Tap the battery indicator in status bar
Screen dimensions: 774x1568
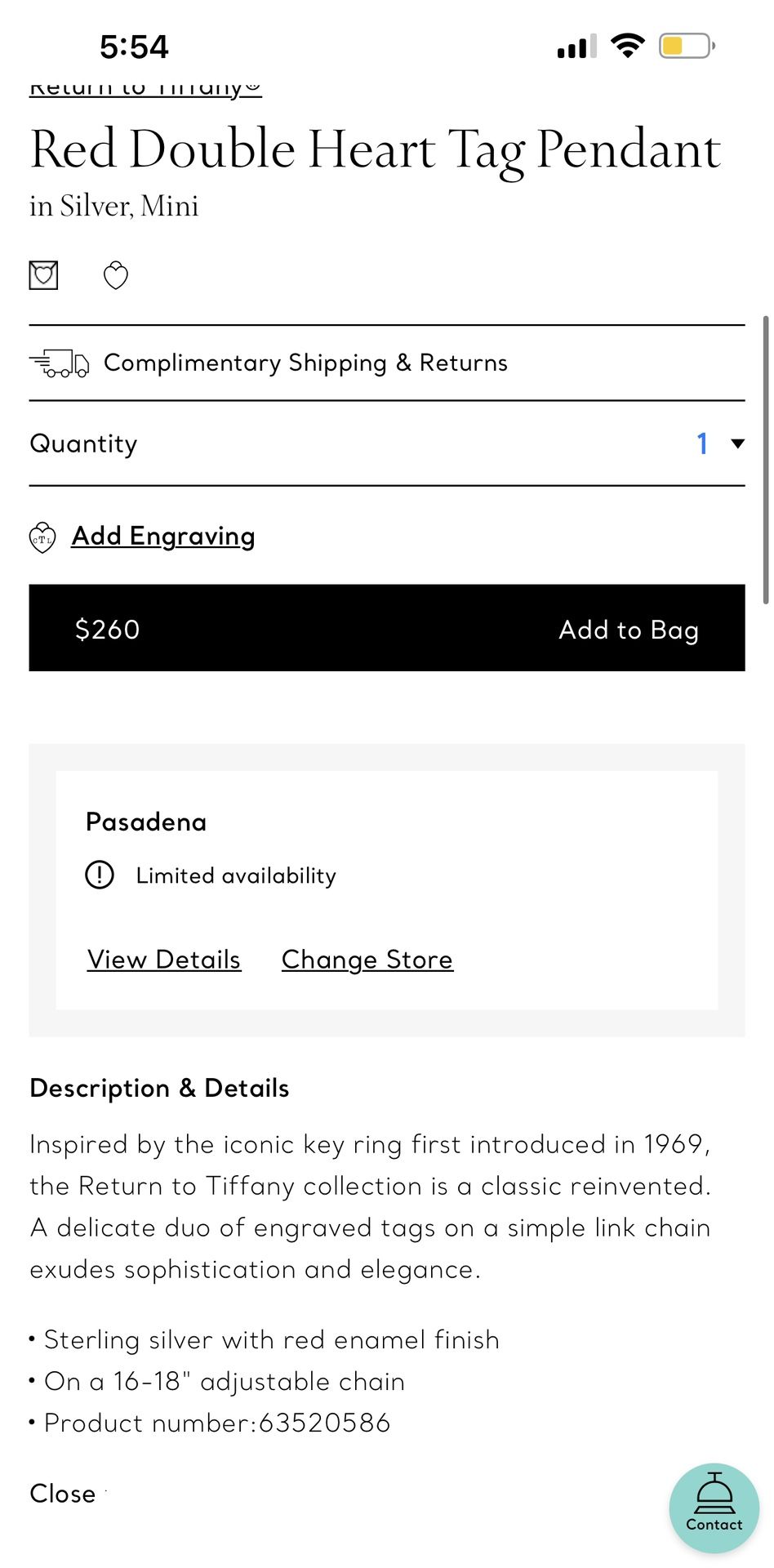coord(686,46)
